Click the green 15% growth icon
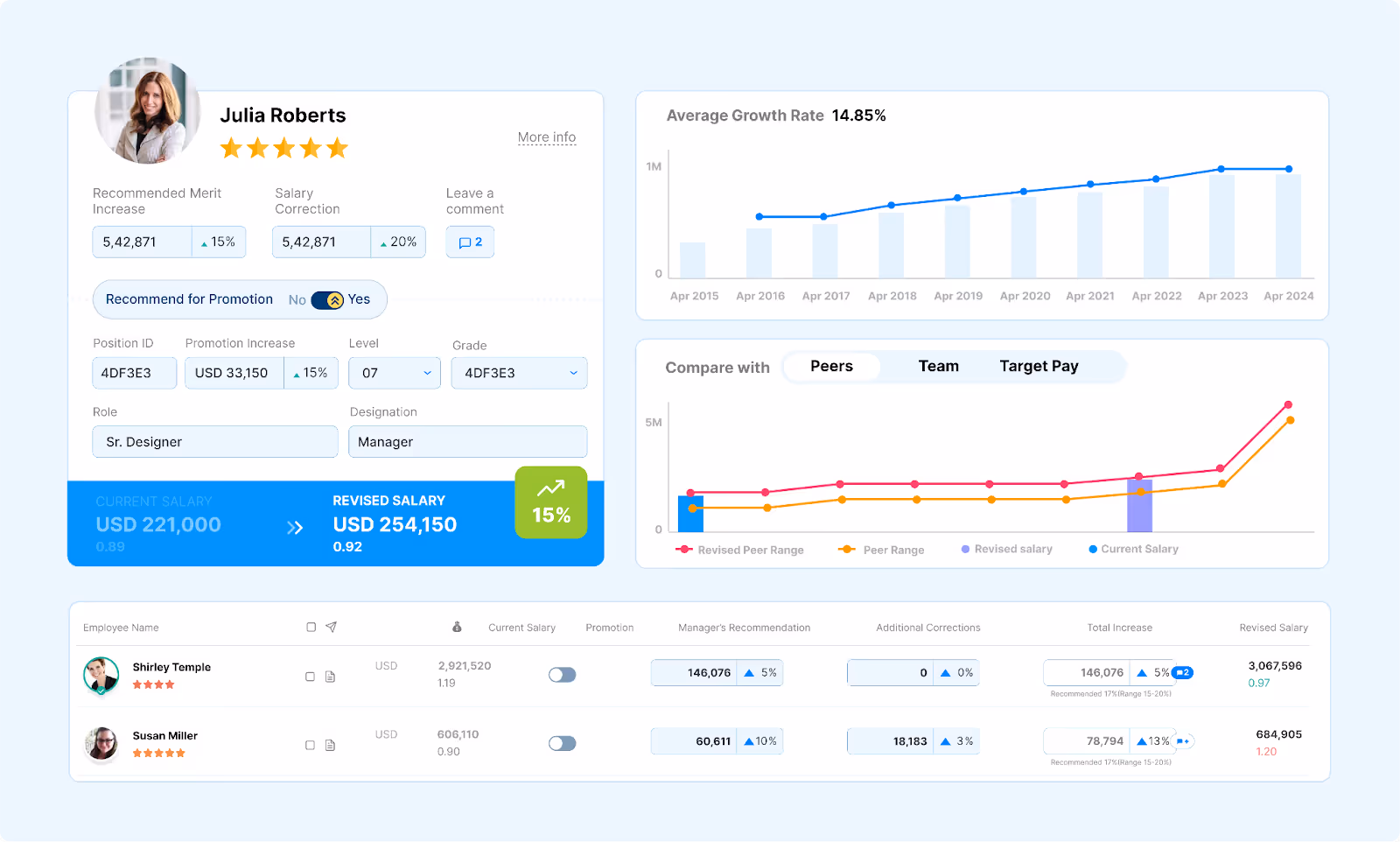1400x842 pixels. pos(550,502)
